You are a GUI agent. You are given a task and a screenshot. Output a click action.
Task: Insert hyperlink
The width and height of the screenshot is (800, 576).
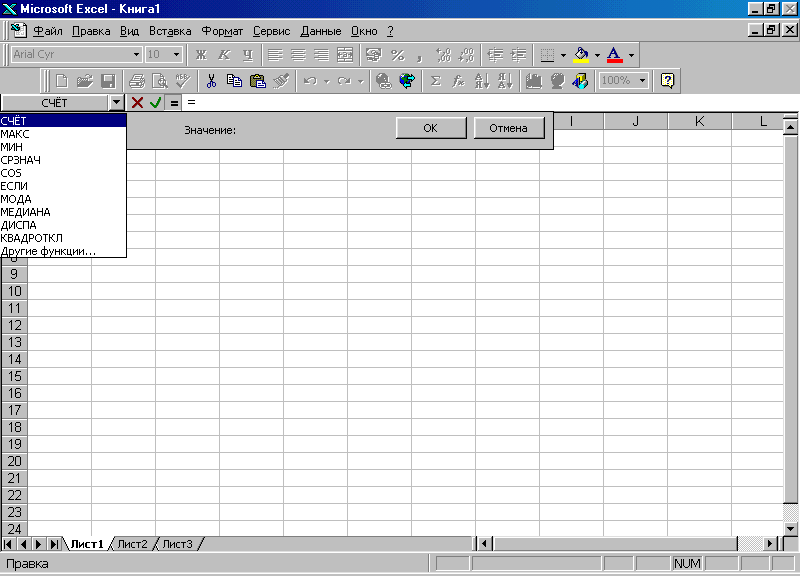point(383,81)
